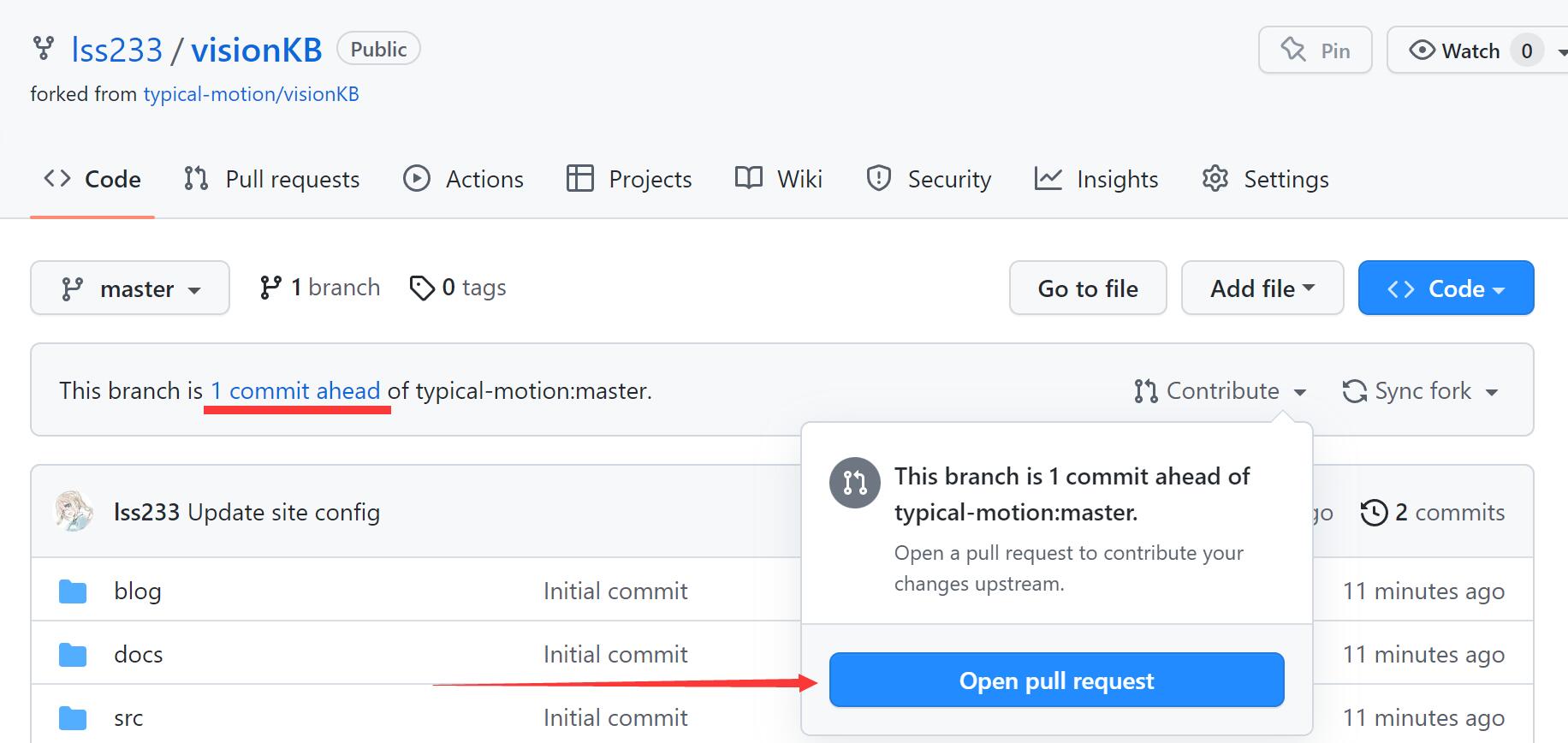Click the src folder icon
The width and height of the screenshot is (1568, 743).
(73, 717)
